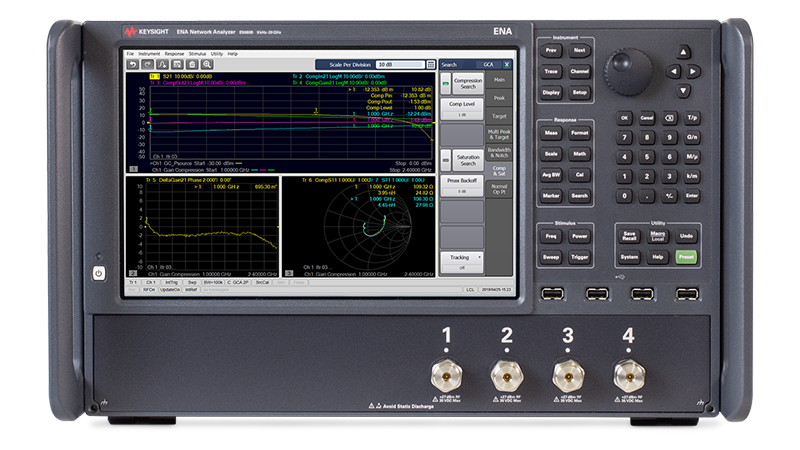800x450 pixels.
Task: Push the front-panel power button
Action: [98, 273]
